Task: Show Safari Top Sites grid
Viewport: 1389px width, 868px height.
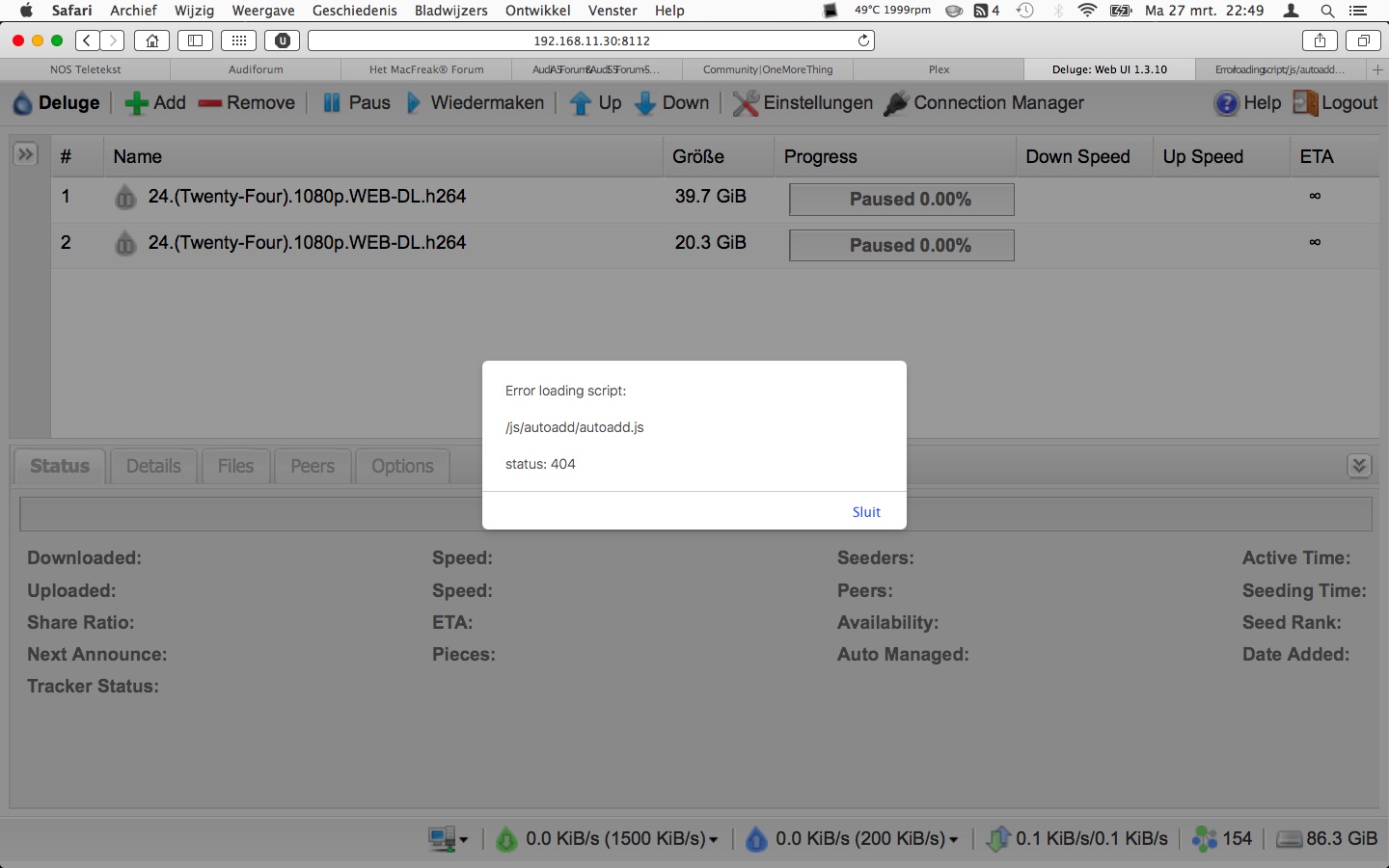Action: pos(239,41)
